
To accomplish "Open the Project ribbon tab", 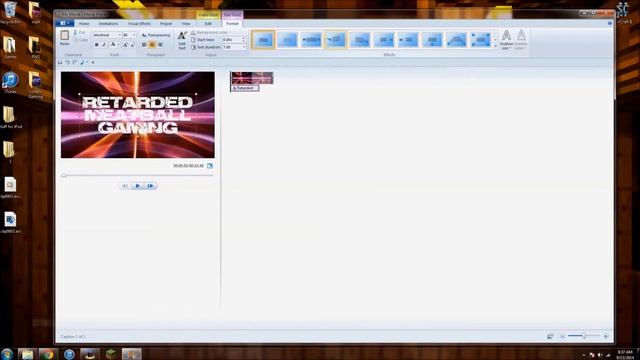I will tap(166, 24).
